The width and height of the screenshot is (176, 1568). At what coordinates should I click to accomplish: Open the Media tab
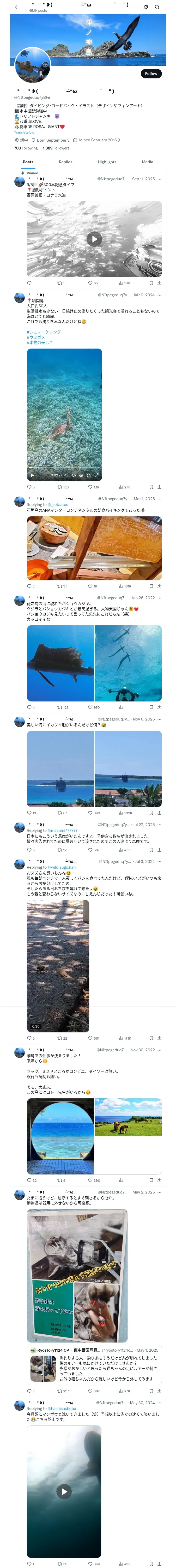pyautogui.click(x=148, y=162)
